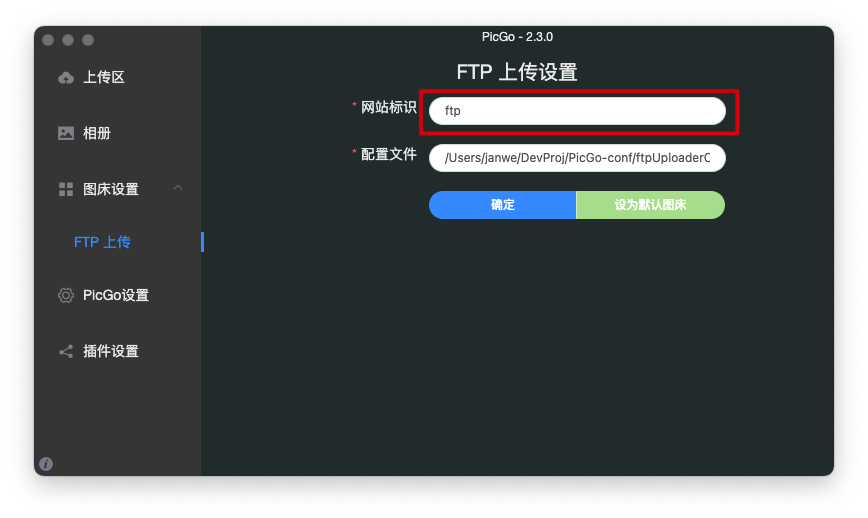Open the PicGo设置 menu label

pos(116,295)
